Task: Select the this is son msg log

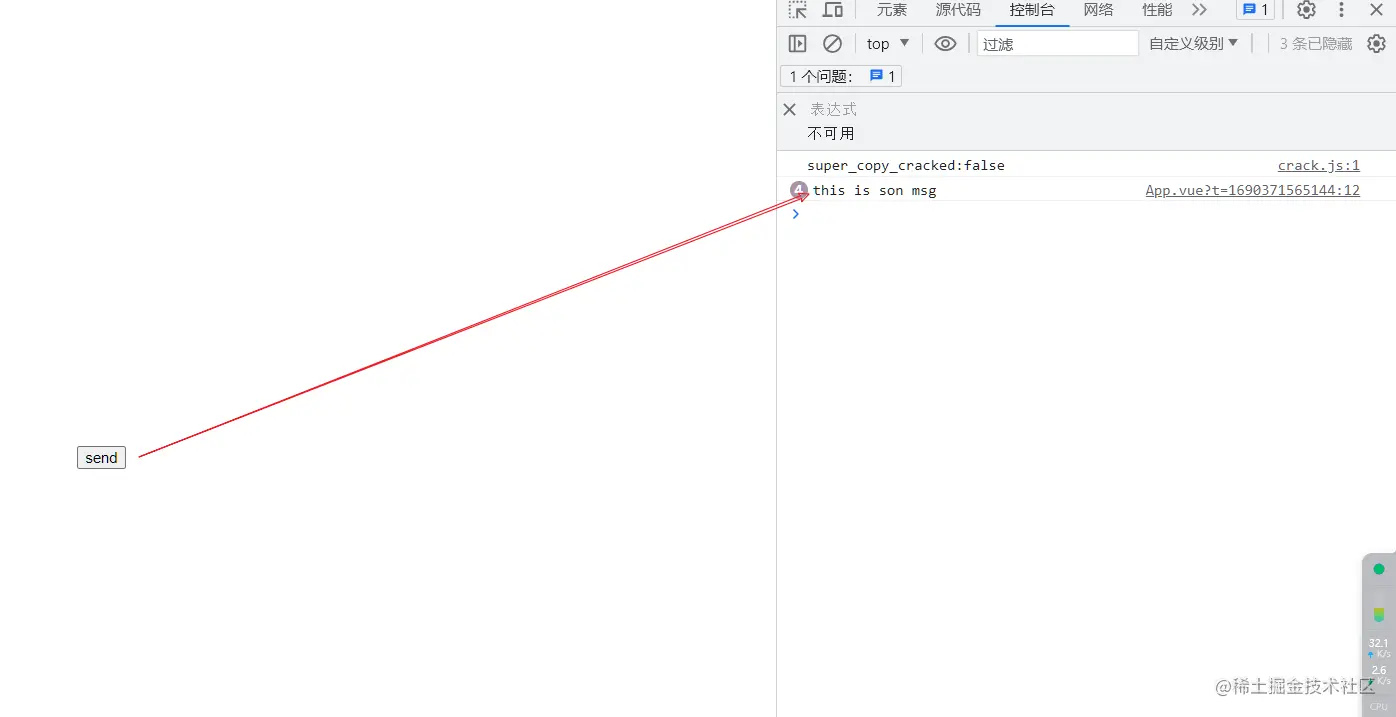Action: point(875,190)
